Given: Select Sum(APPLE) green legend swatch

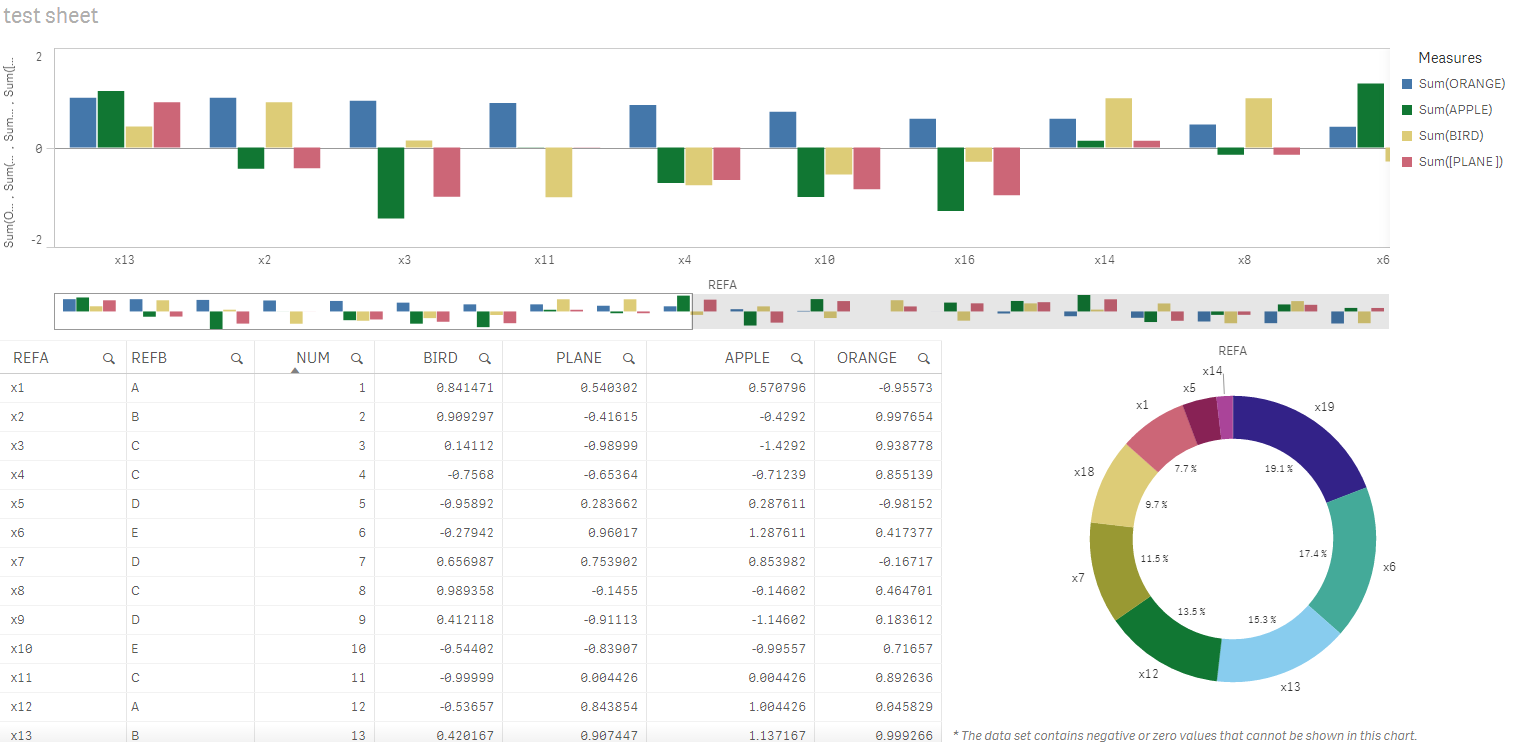Looking at the screenshot, I should [x=1408, y=110].
